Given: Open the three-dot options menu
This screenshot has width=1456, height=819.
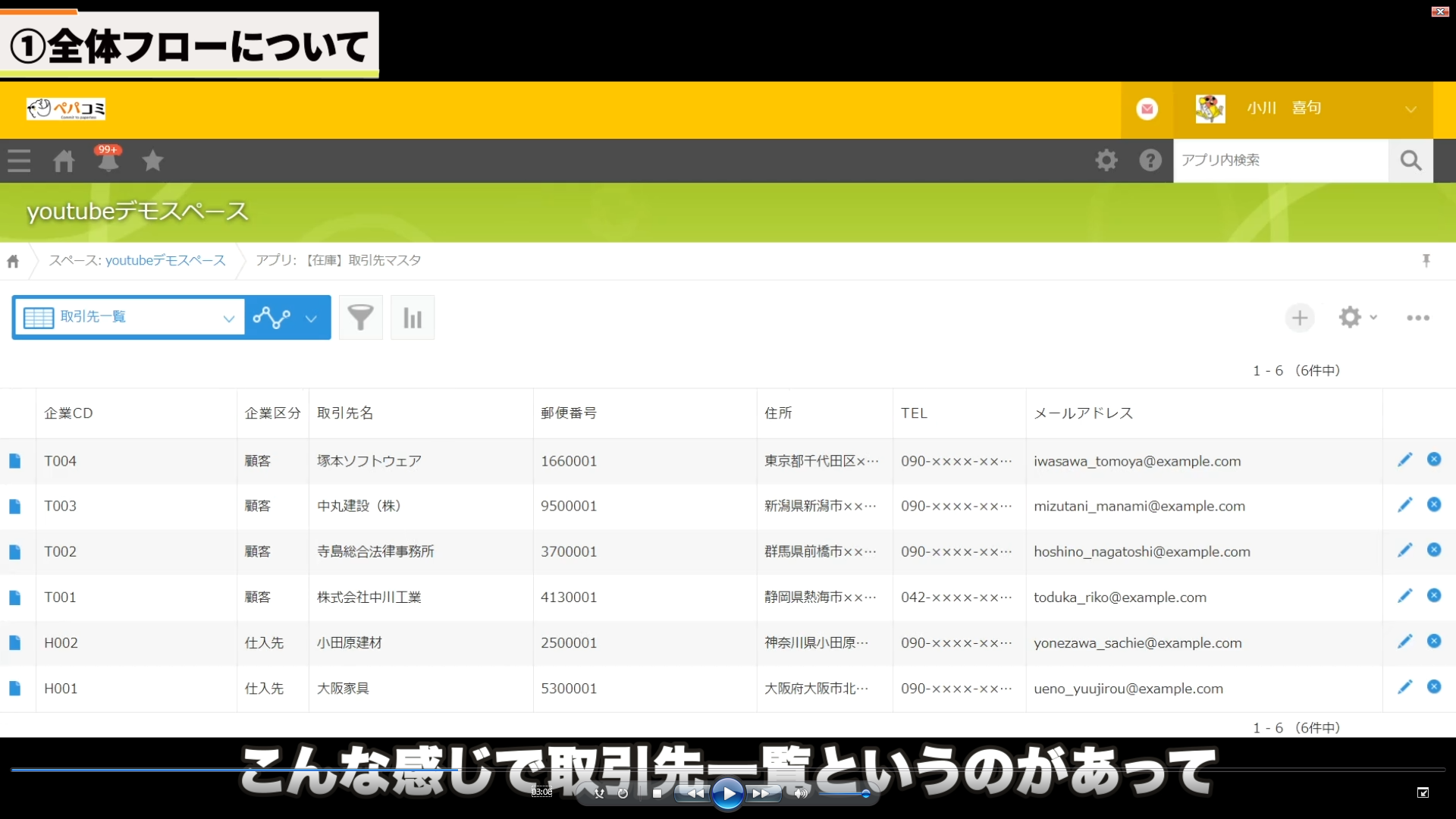Looking at the screenshot, I should tap(1417, 318).
